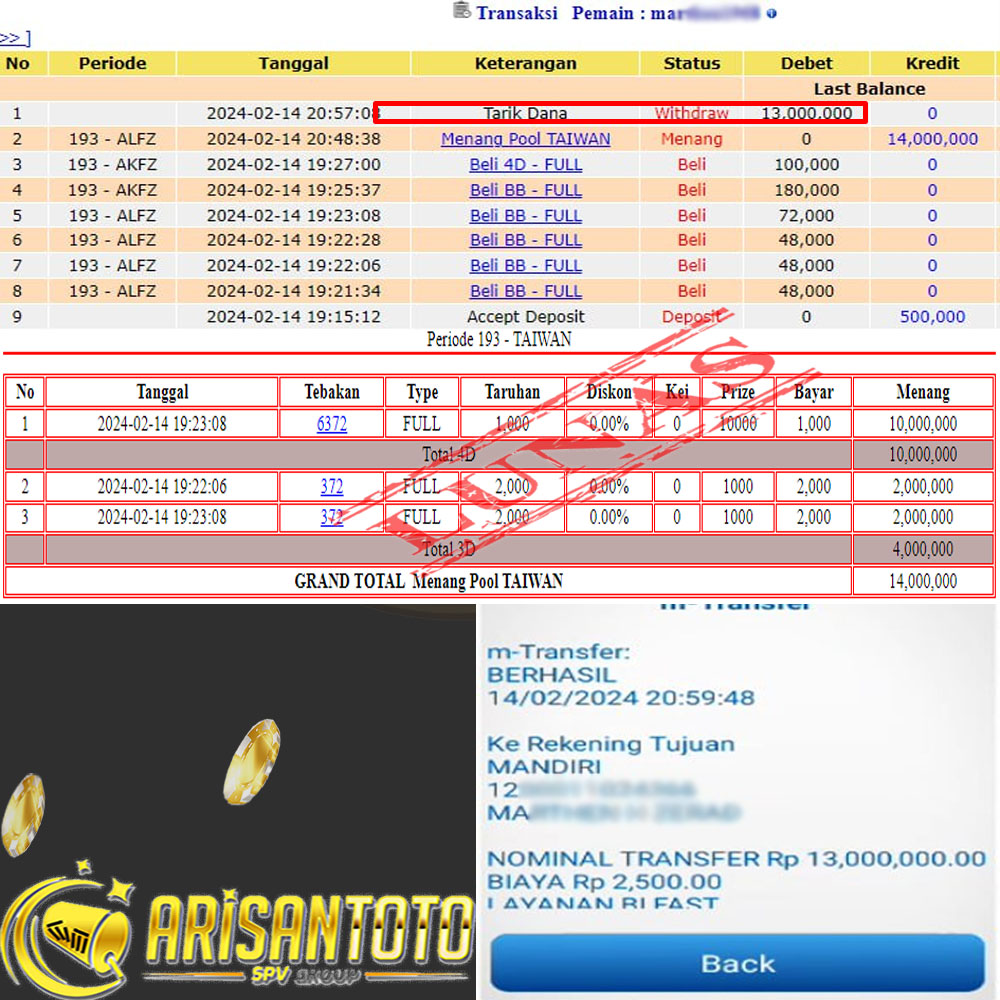Click the 'Taruhan' column header

tap(512, 392)
